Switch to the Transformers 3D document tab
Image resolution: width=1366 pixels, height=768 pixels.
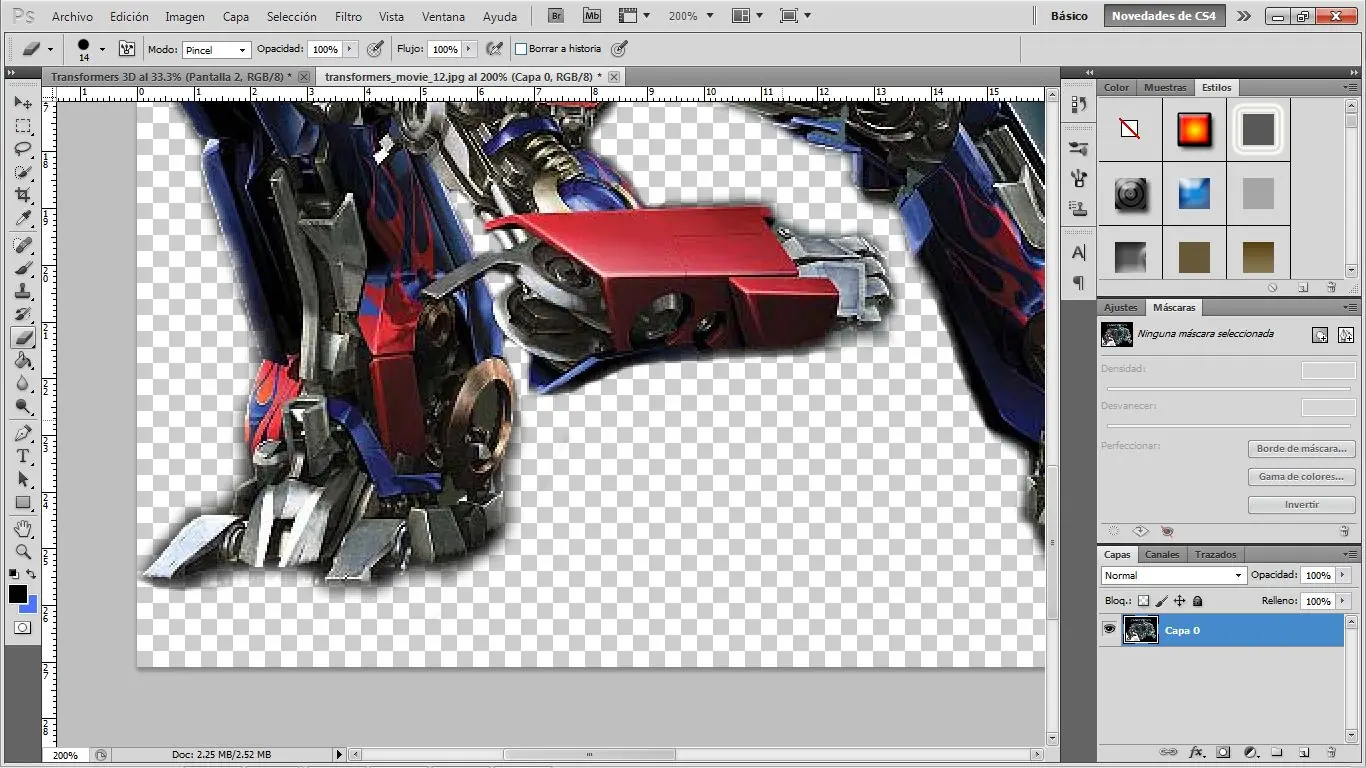[x=172, y=76]
